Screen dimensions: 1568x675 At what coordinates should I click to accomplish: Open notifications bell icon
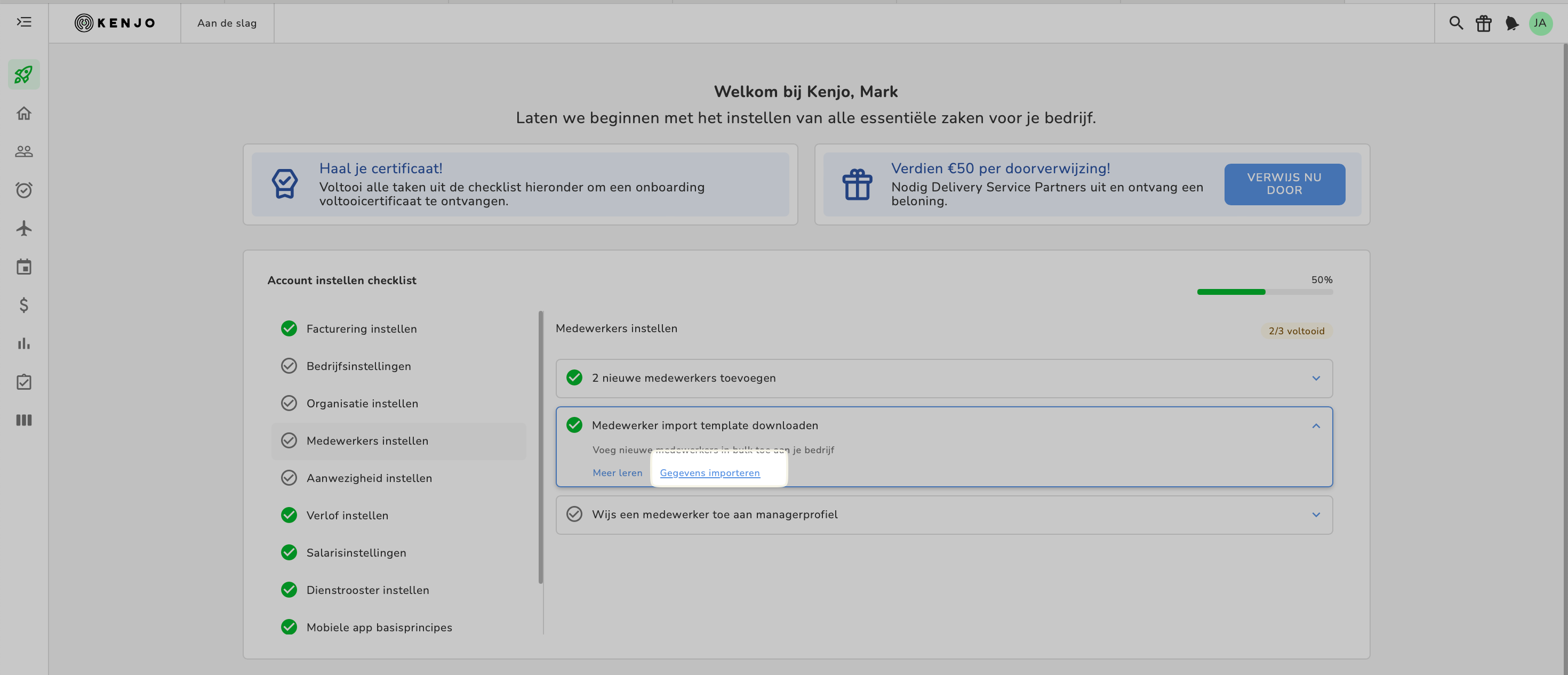click(x=1511, y=23)
